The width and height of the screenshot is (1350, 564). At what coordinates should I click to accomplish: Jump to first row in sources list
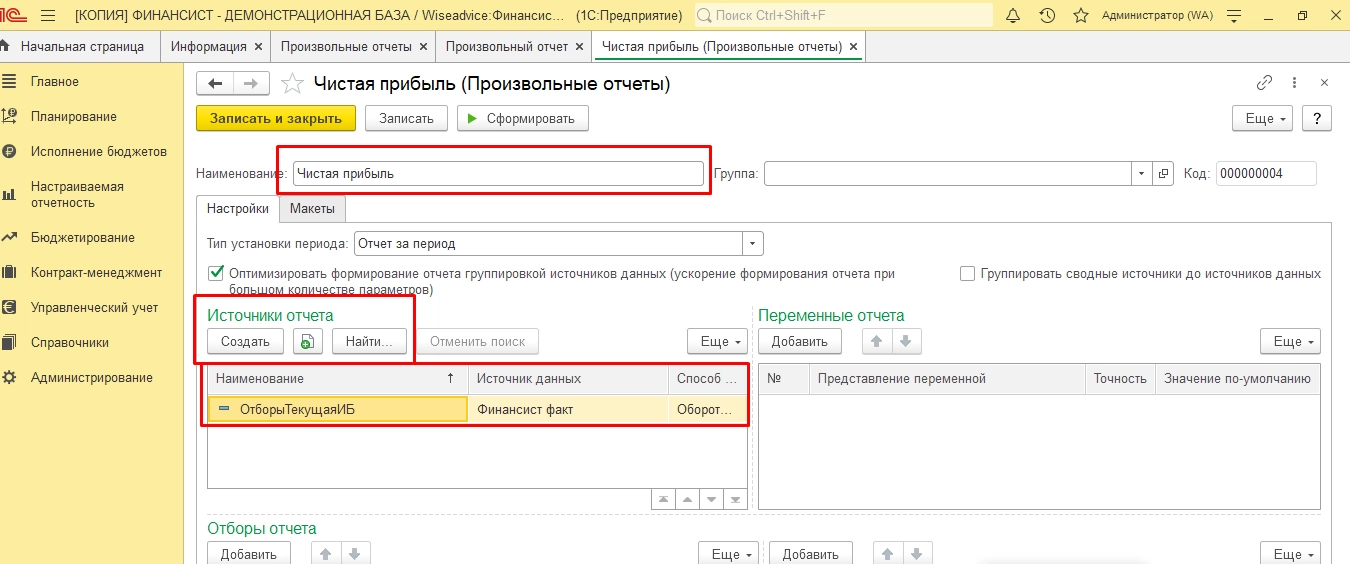click(x=663, y=499)
